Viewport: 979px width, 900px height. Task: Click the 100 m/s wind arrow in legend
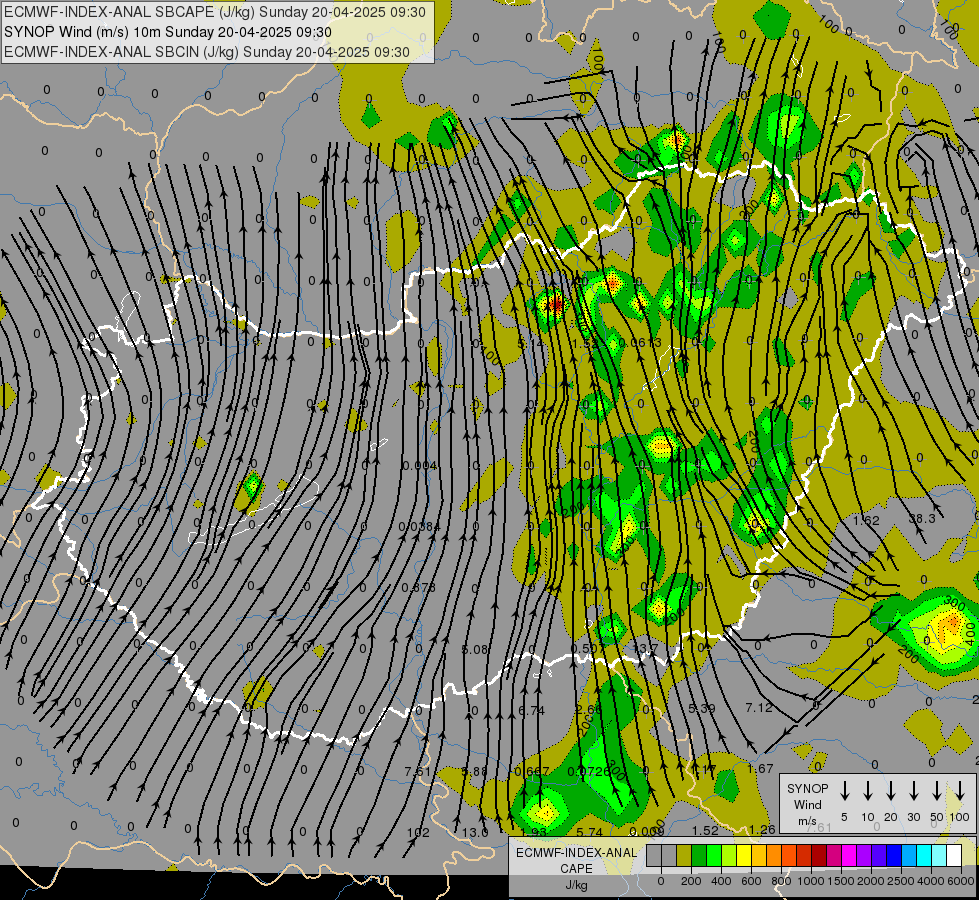tap(960, 791)
